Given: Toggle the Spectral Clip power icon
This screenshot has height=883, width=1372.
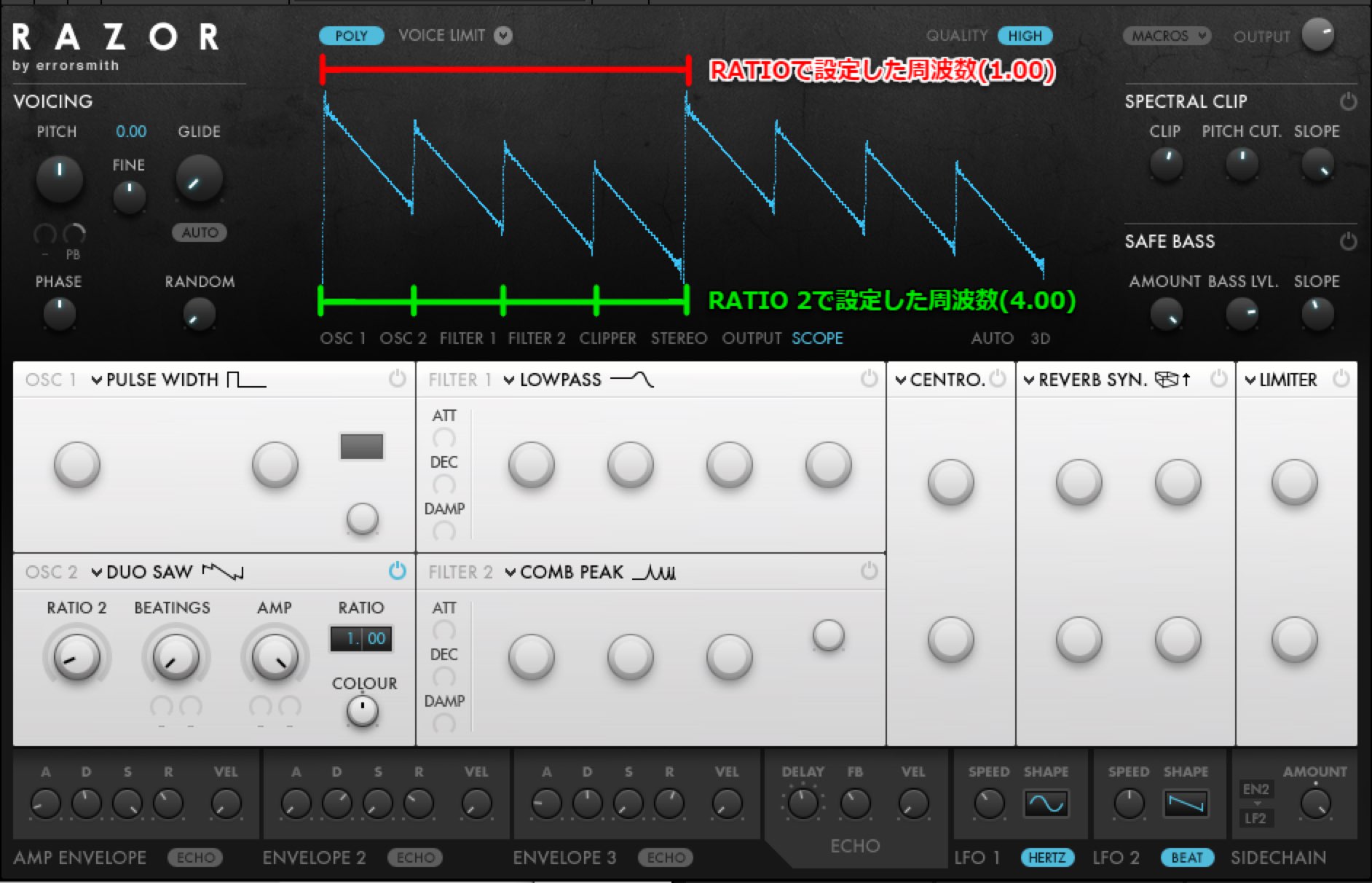Looking at the screenshot, I should [x=1348, y=101].
